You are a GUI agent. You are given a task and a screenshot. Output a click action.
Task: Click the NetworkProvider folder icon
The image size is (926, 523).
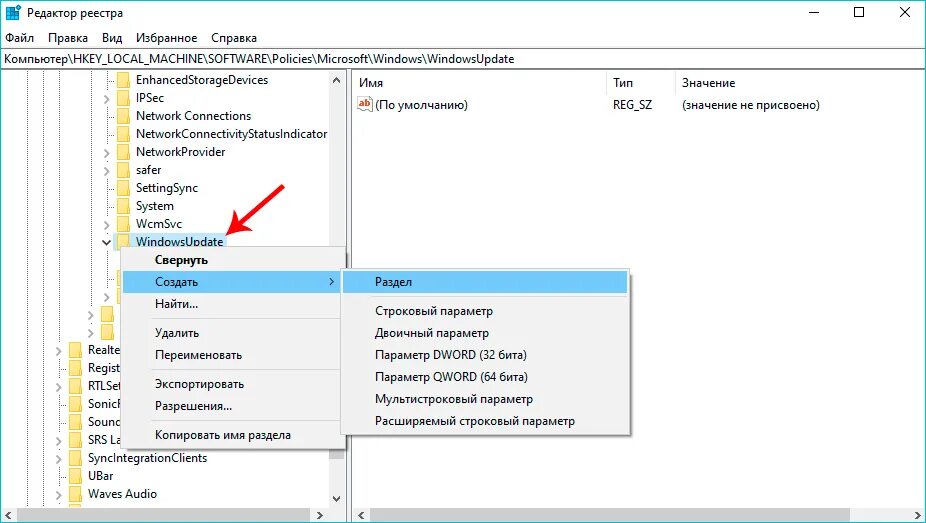[123, 152]
